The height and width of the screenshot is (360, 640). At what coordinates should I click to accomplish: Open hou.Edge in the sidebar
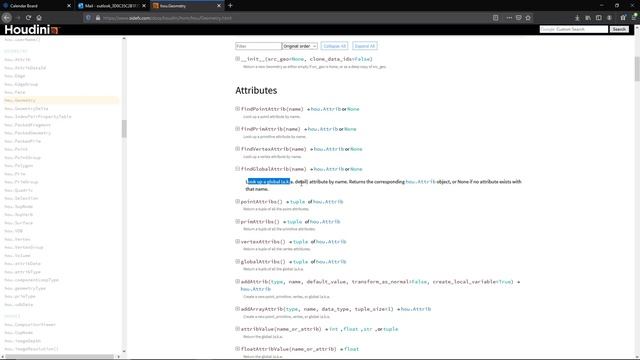(15, 76)
